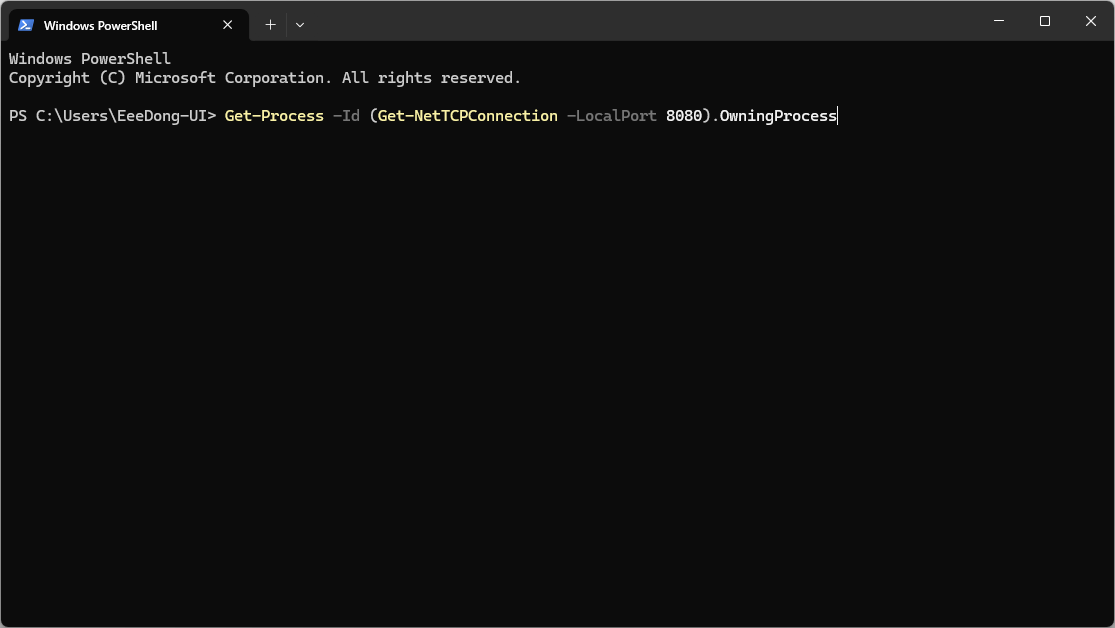Click the 8080 port value

pyautogui.click(x=684, y=116)
